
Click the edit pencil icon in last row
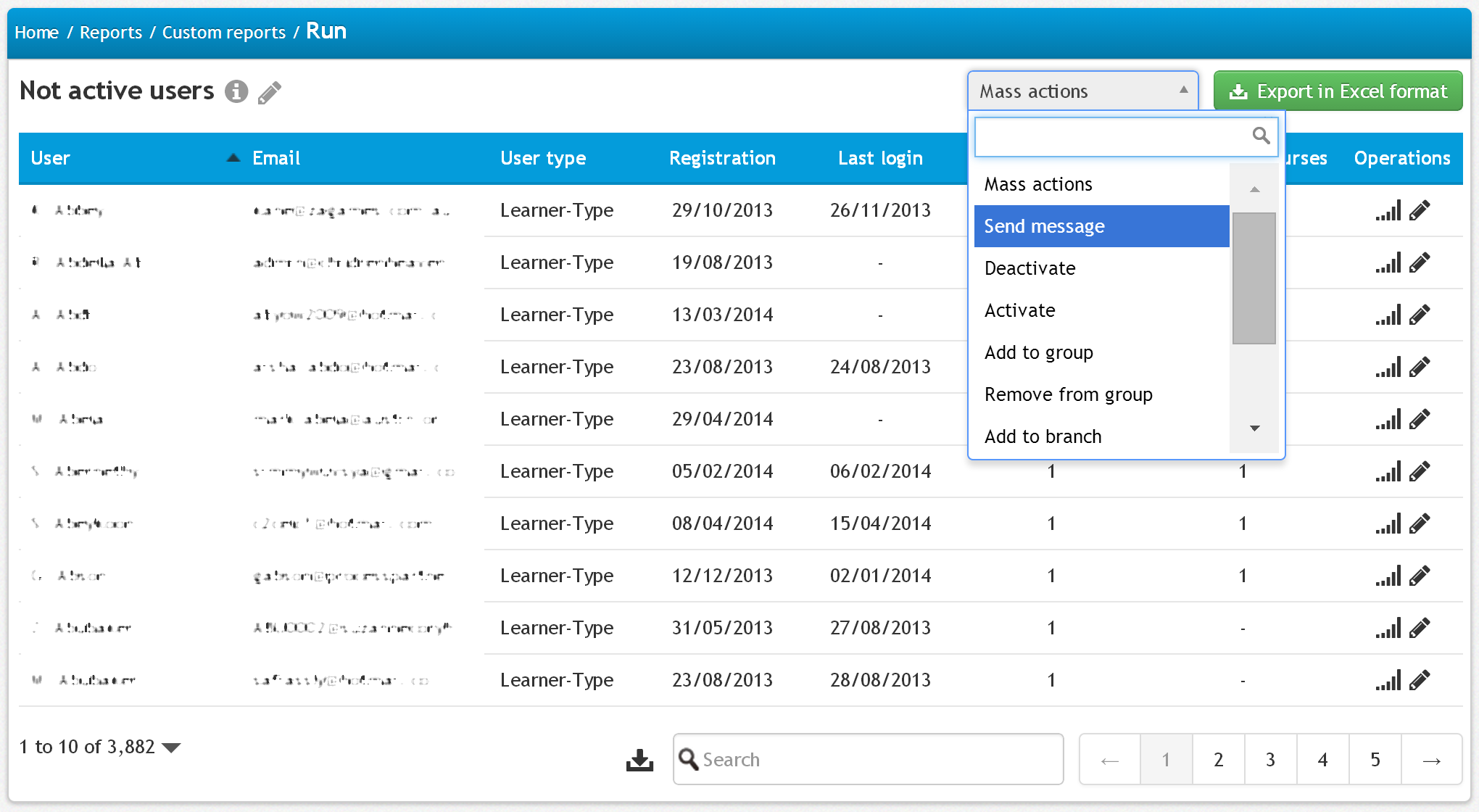[x=1420, y=680]
